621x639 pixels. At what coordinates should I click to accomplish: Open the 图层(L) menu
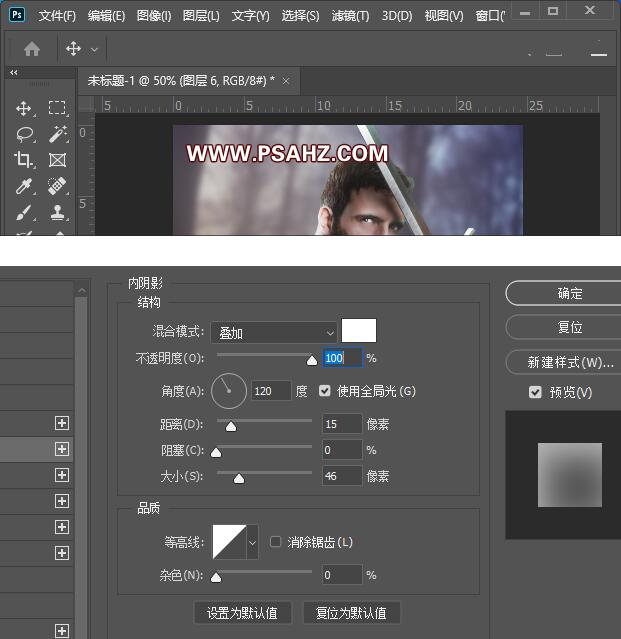201,16
